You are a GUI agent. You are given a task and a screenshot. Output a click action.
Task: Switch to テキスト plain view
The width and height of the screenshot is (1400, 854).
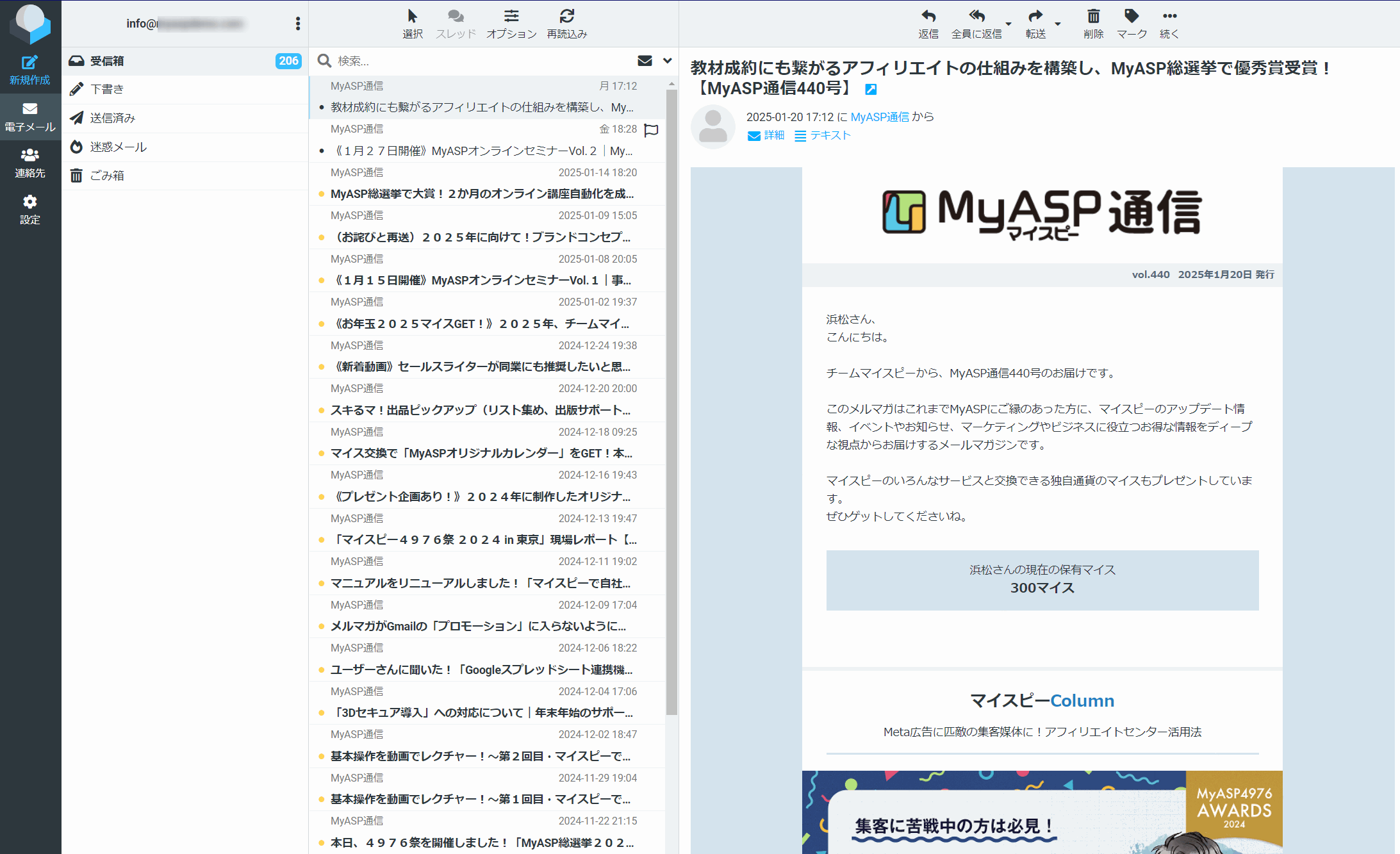coord(823,135)
